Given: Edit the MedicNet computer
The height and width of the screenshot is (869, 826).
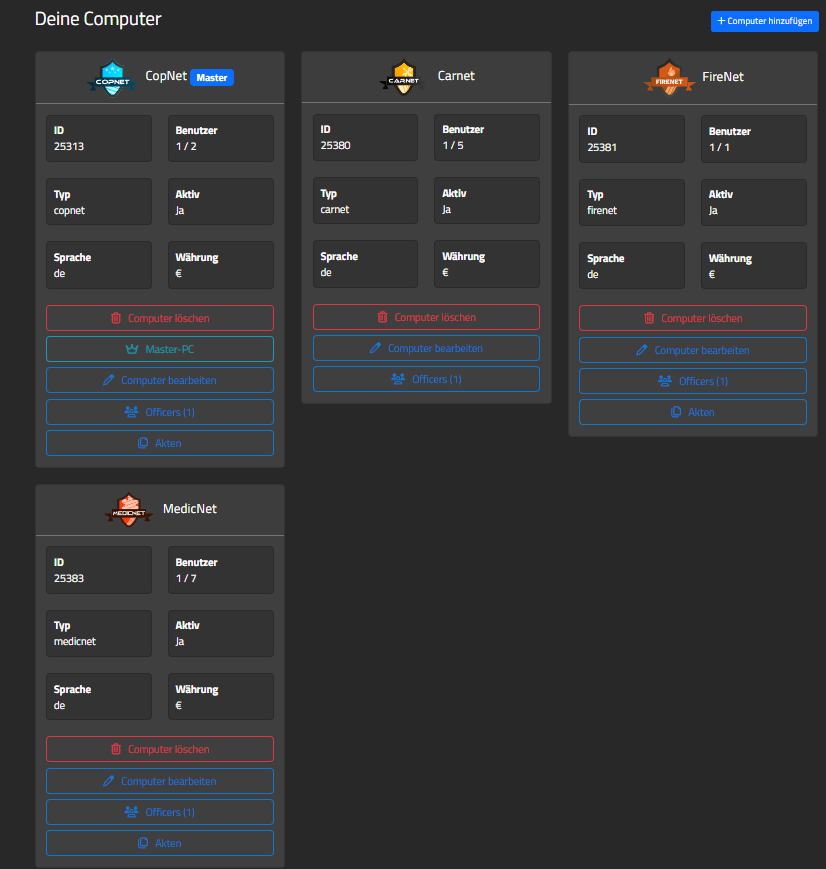Looking at the screenshot, I should (160, 781).
